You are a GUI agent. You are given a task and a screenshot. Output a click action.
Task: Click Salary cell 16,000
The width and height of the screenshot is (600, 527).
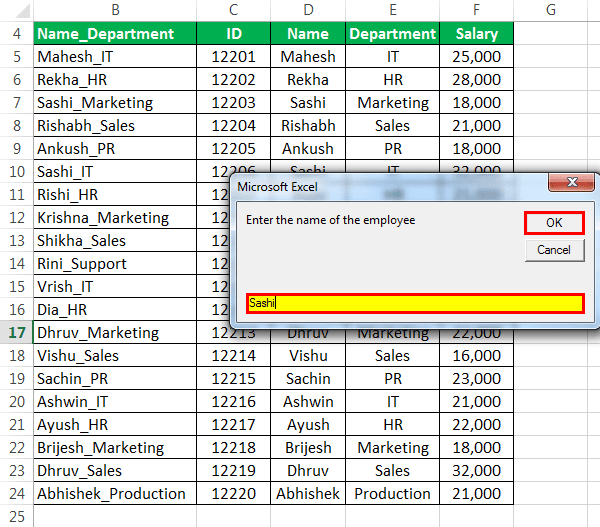click(476, 356)
